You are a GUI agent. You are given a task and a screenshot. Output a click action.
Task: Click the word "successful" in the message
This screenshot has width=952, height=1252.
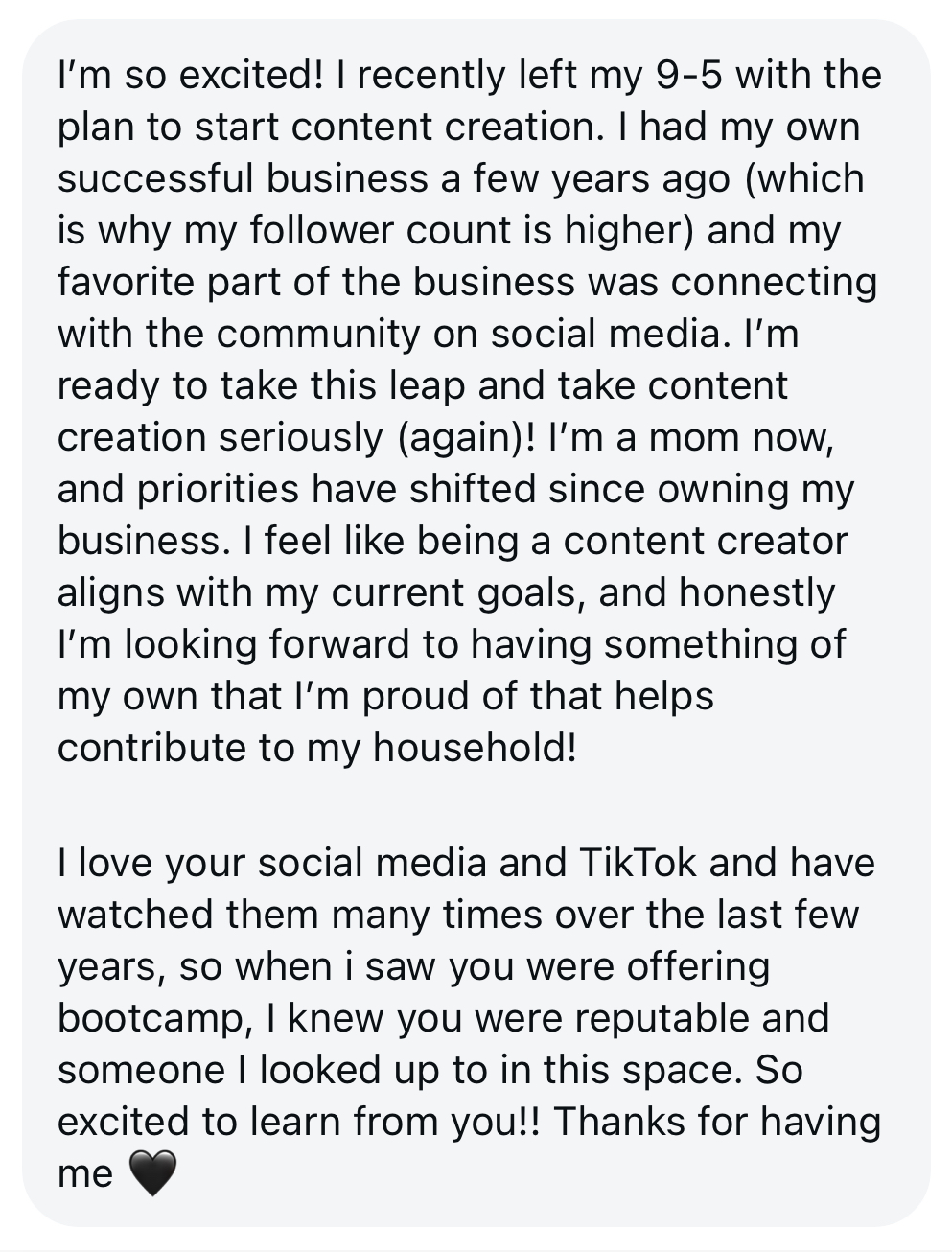[155, 178]
